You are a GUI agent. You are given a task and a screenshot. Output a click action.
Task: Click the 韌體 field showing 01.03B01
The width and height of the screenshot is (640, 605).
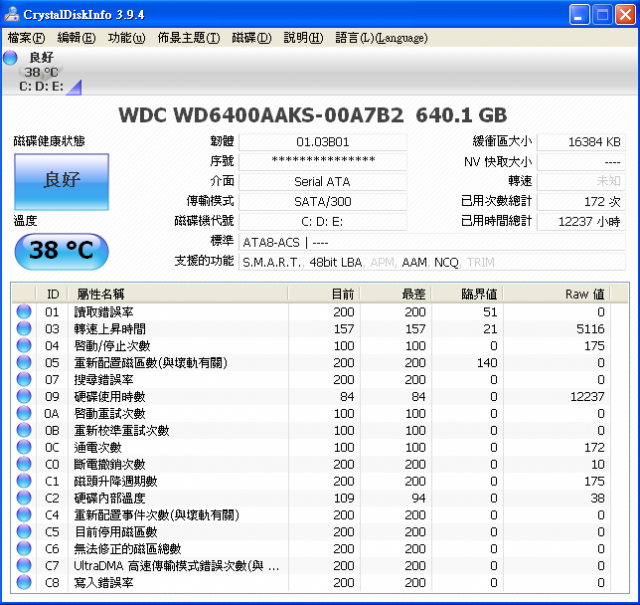(323, 142)
